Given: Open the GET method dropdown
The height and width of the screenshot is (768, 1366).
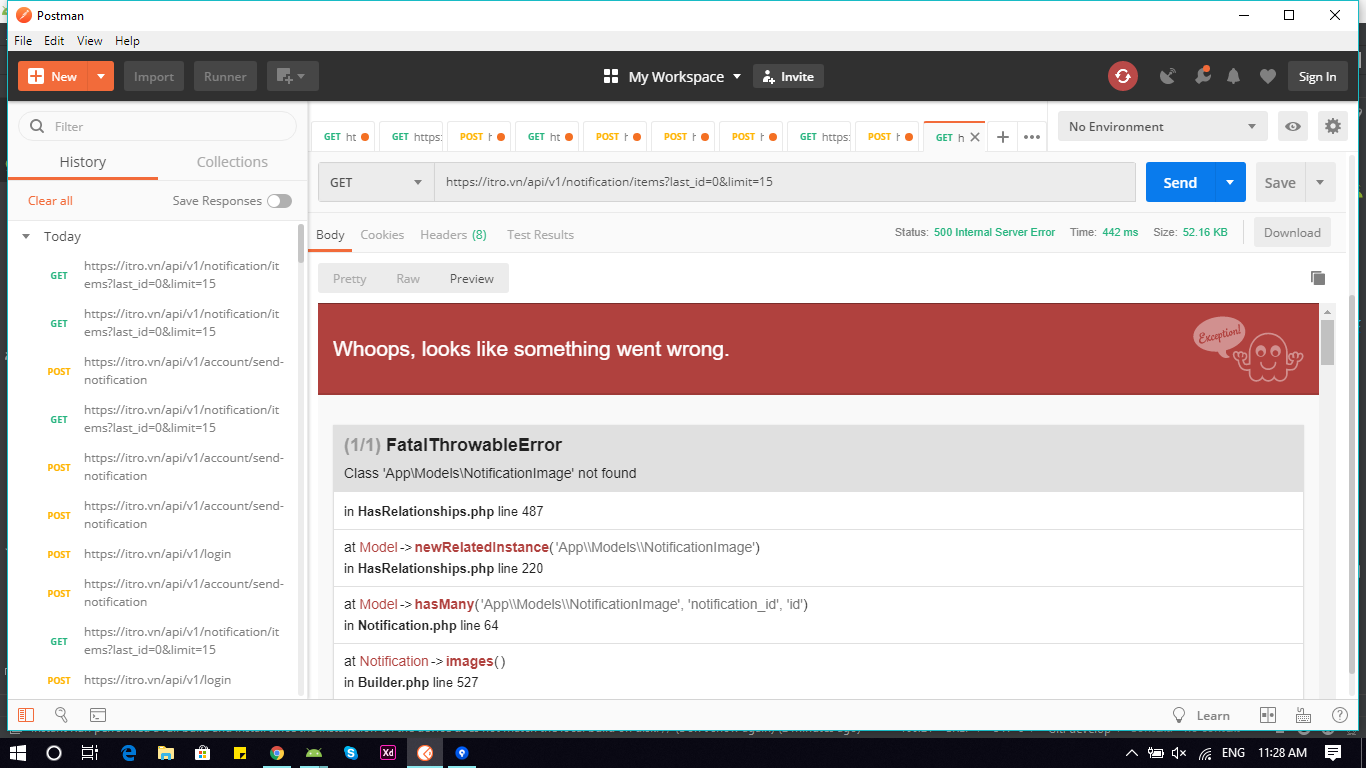Looking at the screenshot, I should (376, 182).
